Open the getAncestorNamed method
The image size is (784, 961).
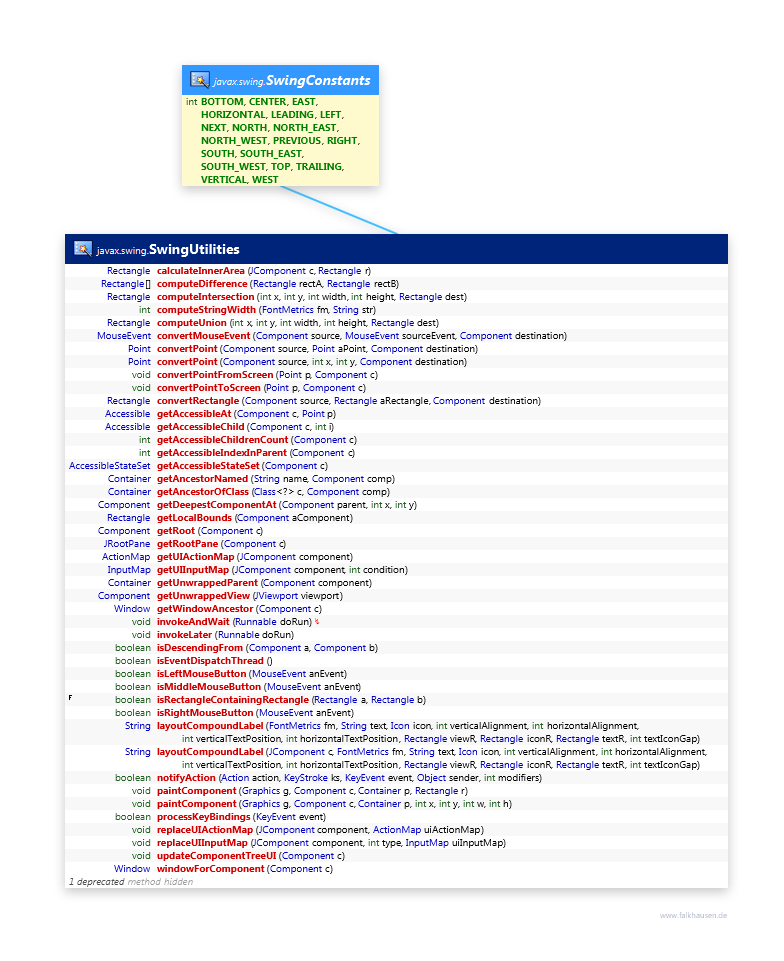coord(202,479)
